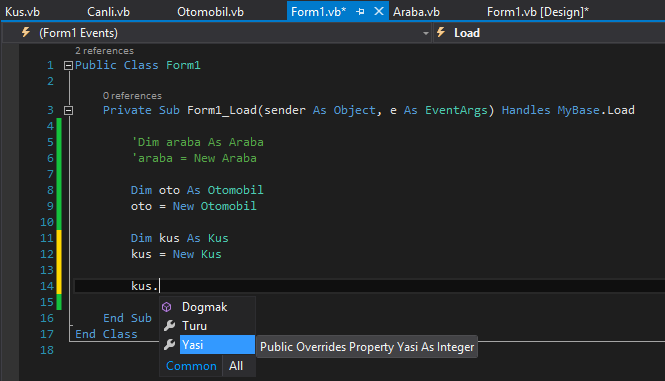Viewport: 665px width, 381px height.
Task: Open the 2 references CodeLens link
Action: (104, 51)
